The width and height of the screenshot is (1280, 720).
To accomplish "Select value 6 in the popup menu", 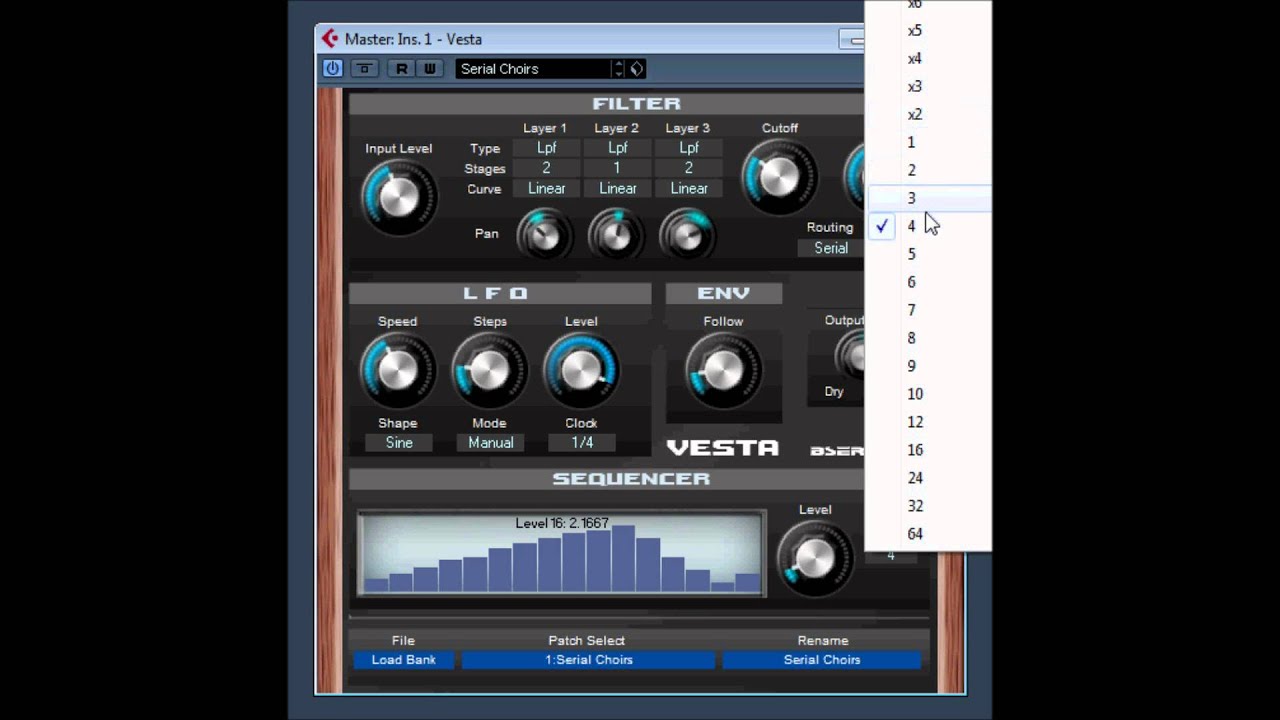I will click(928, 282).
